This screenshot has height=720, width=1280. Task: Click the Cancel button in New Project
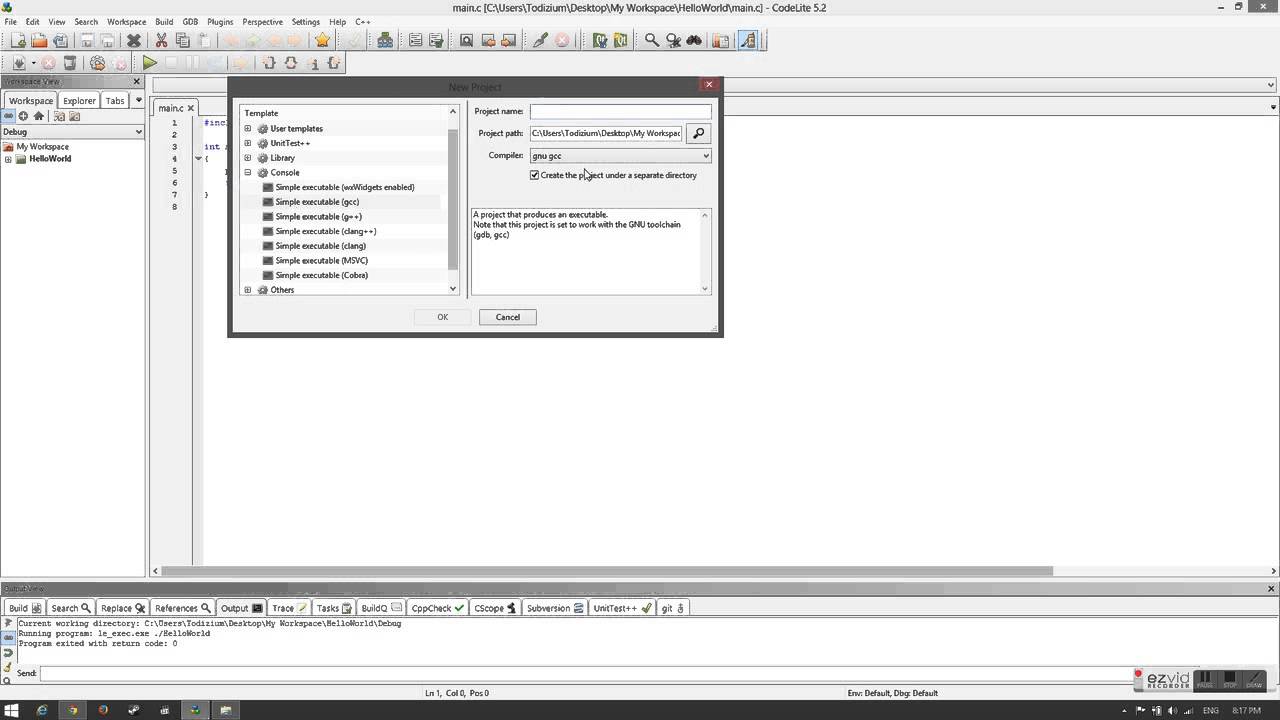507,317
